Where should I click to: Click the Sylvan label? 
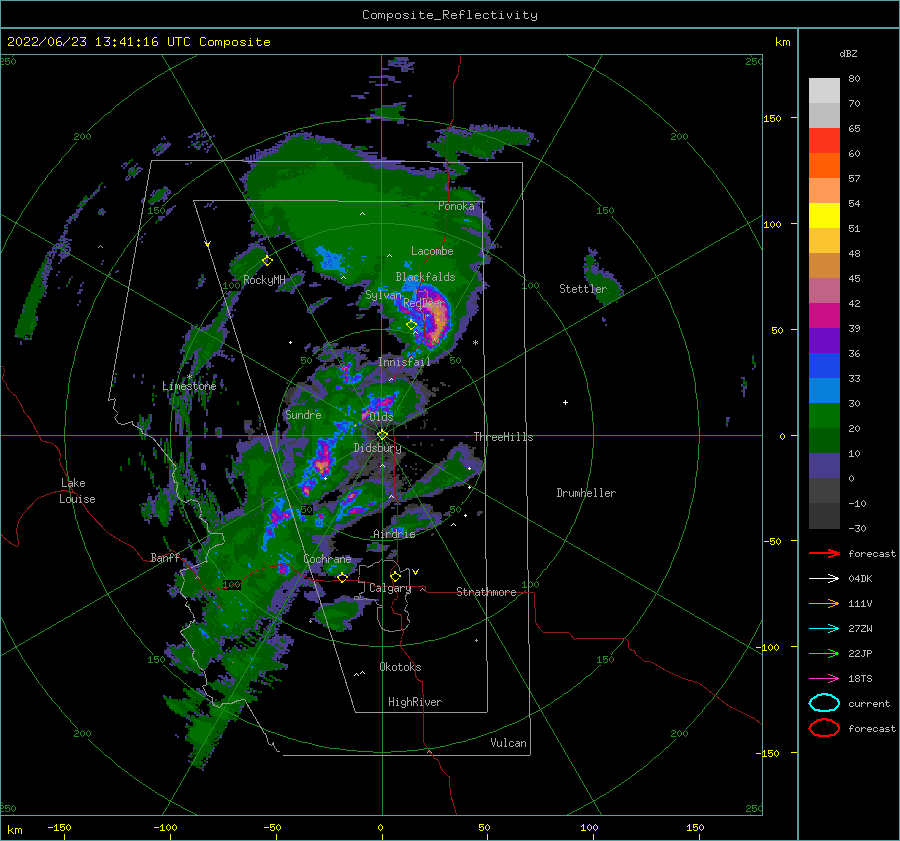click(383, 295)
